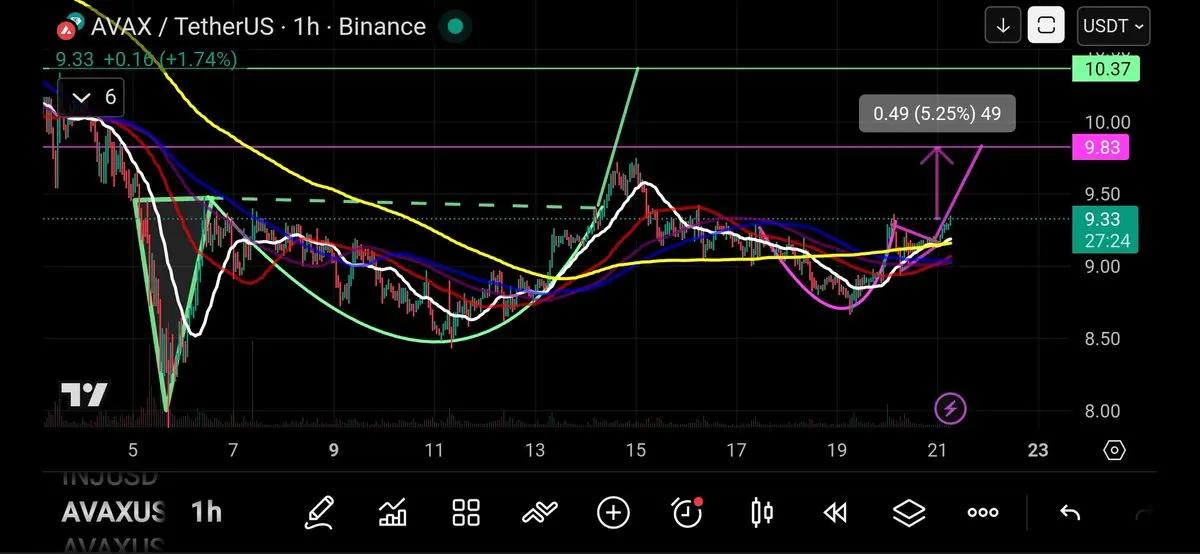The height and width of the screenshot is (554, 1200).
Task: Select the candlestick chart type icon
Action: [761, 513]
